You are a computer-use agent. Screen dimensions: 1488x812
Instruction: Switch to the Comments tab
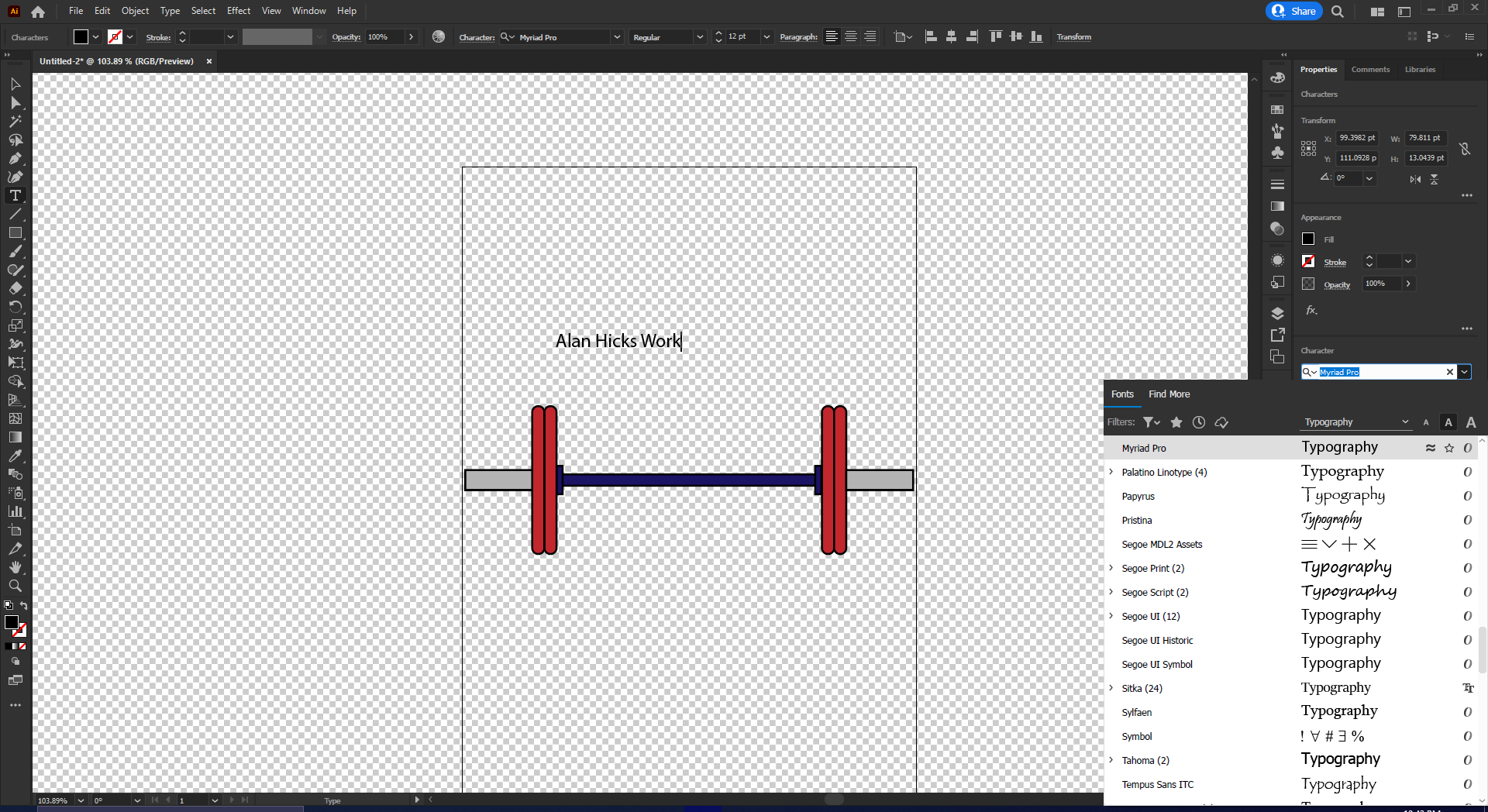coord(1370,70)
